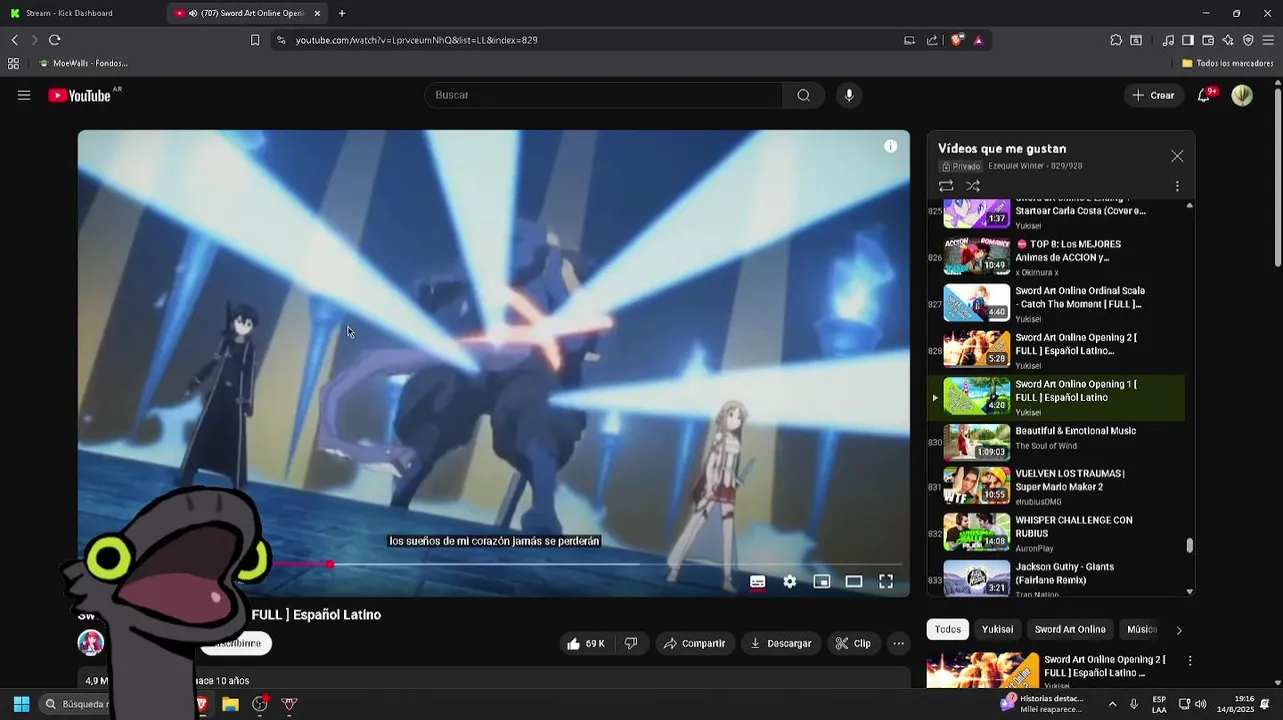Toggle playlist shuffle
The width and height of the screenshot is (1283, 720).
(x=972, y=186)
